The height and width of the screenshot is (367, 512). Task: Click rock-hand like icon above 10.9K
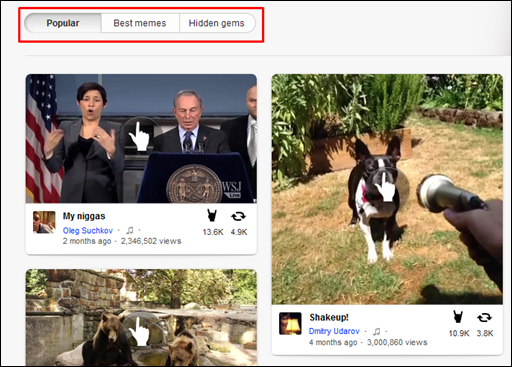458,317
